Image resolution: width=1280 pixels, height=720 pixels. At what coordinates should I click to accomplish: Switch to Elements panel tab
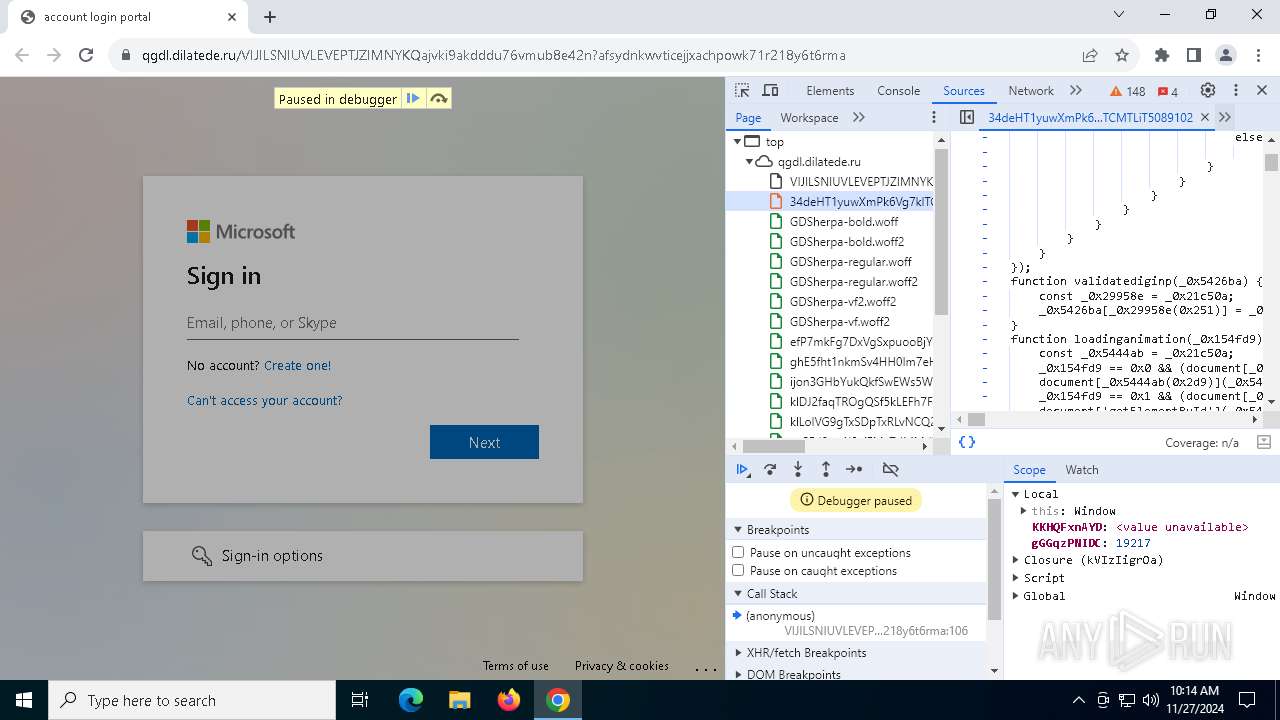click(x=830, y=90)
